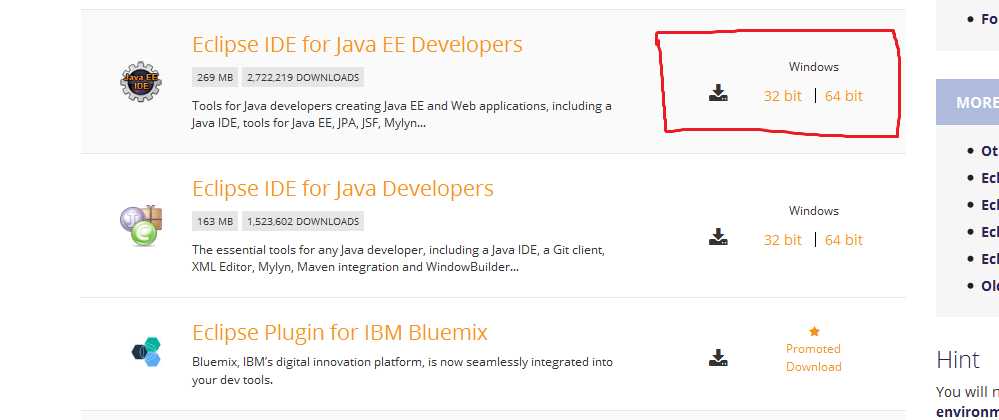
Task: Open Eclipse IDE for Java Developers title
Action: 343,189
